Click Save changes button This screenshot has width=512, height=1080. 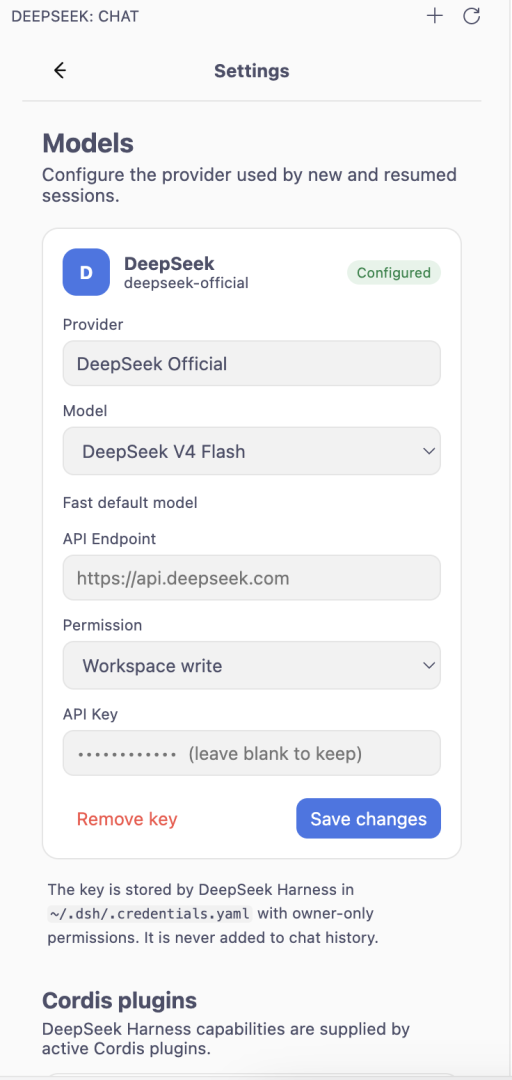(369, 819)
